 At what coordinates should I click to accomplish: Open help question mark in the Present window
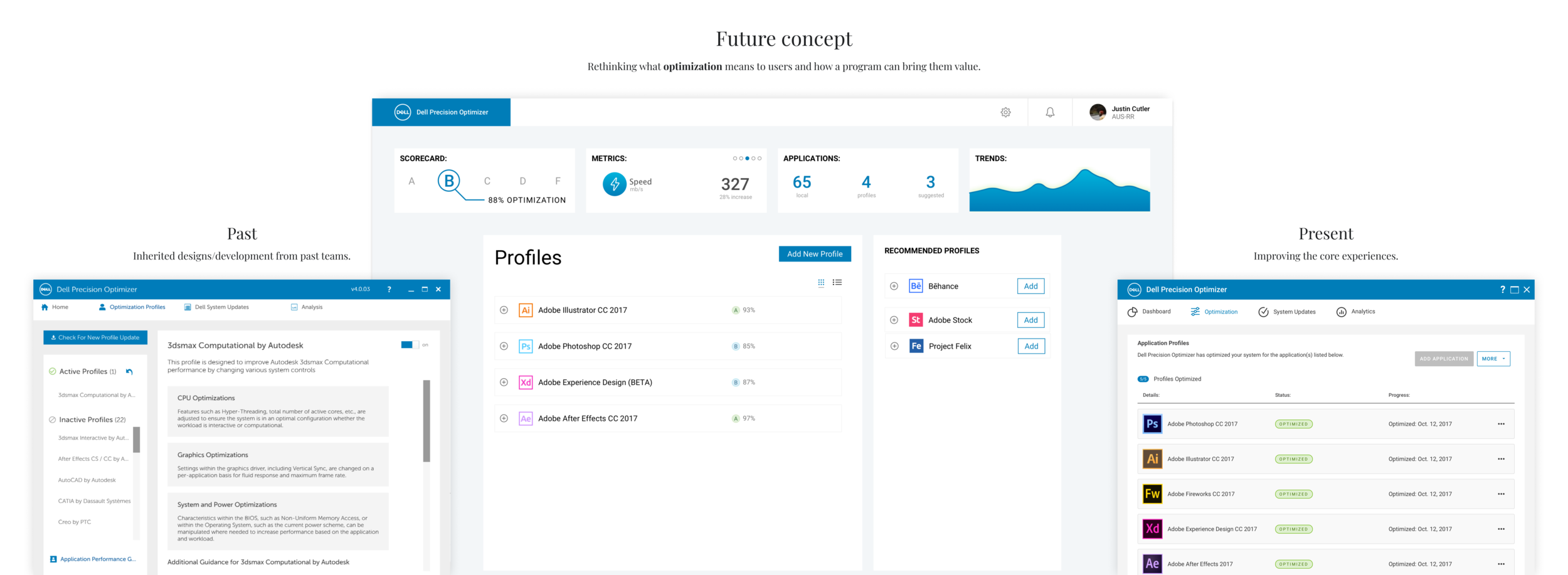pos(1502,290)
